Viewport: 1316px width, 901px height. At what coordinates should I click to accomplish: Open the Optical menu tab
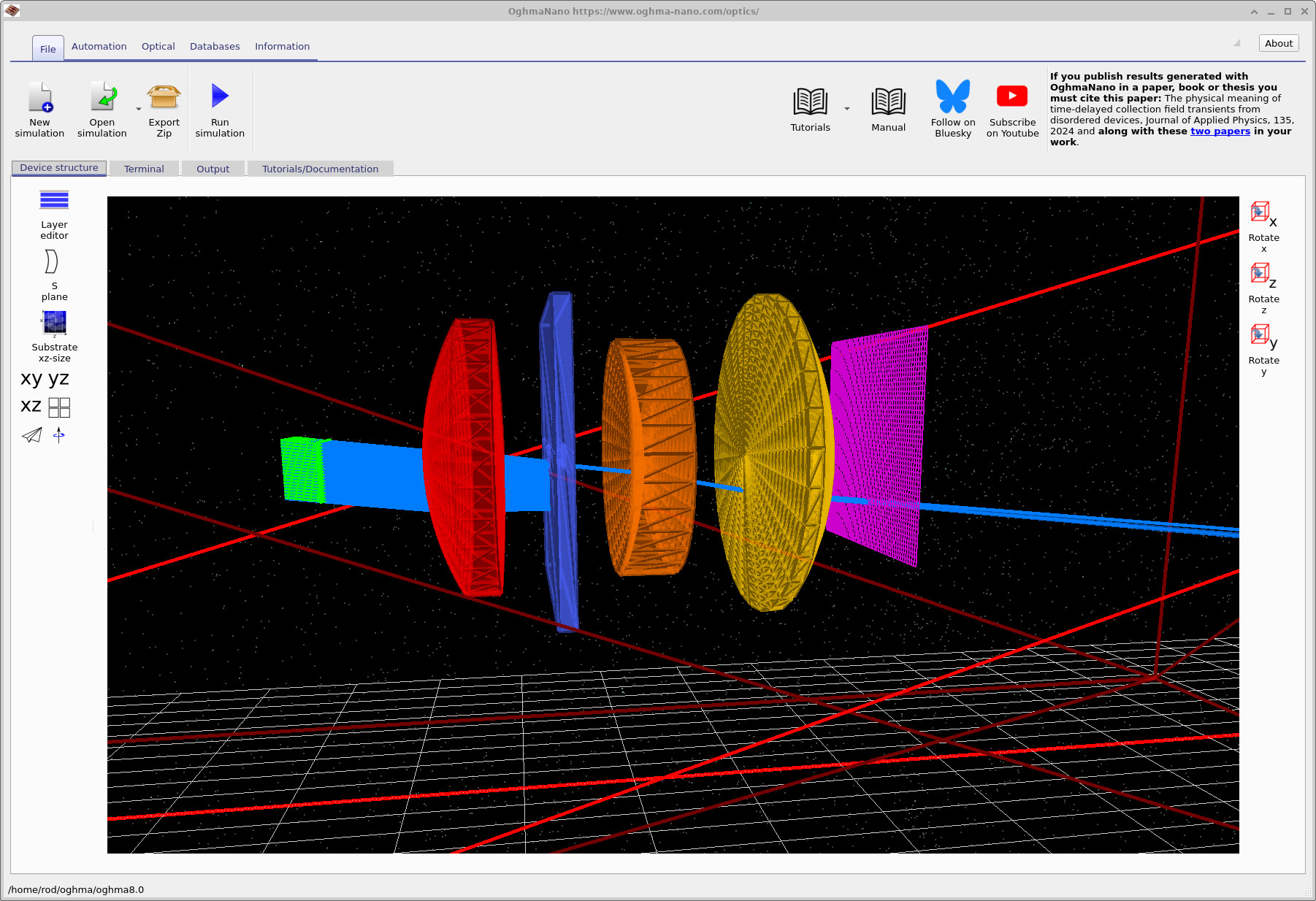[x=158, y=46]
